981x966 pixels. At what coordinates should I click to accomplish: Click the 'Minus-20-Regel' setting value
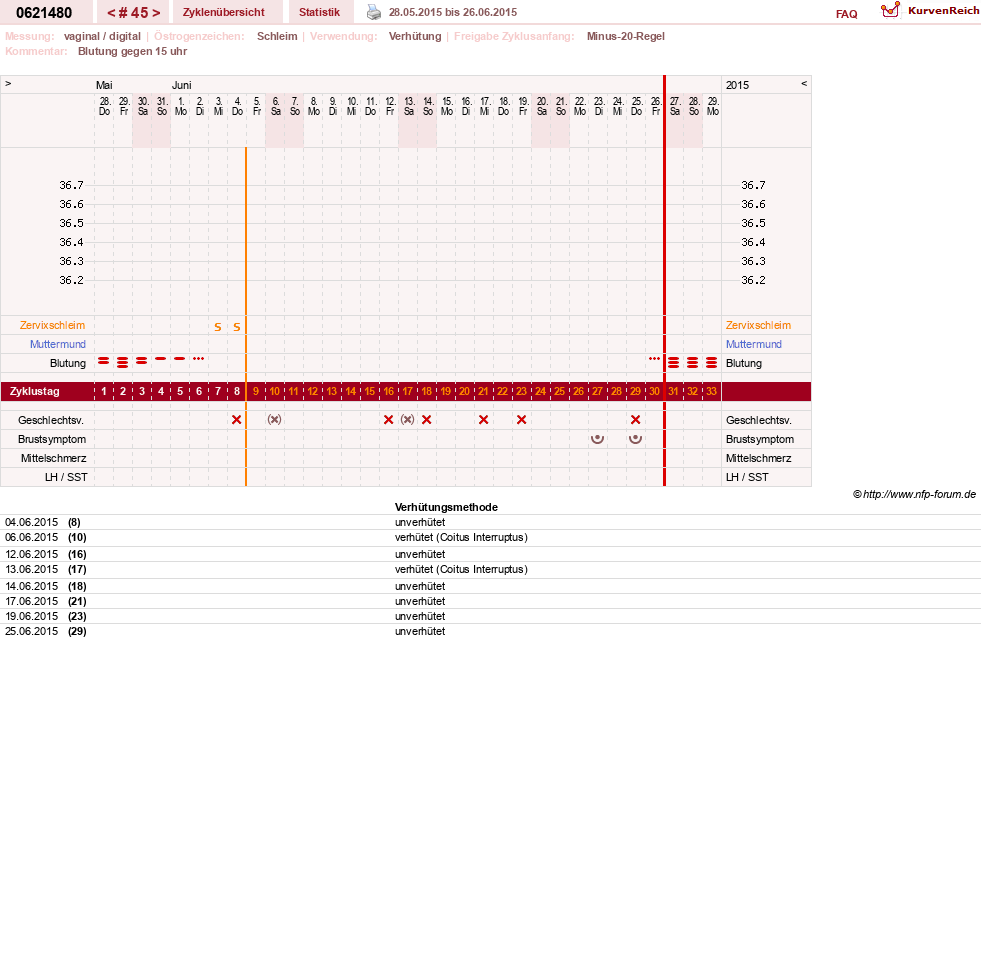(626, 36)
